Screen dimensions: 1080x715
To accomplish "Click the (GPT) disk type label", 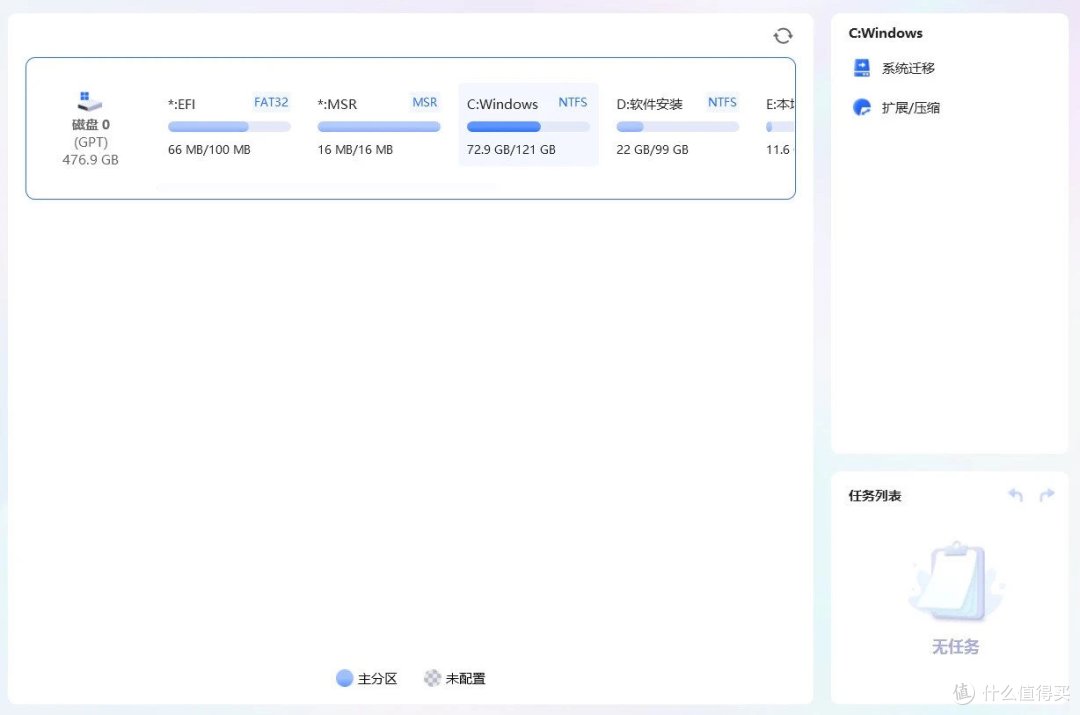I will coord(90,142).
